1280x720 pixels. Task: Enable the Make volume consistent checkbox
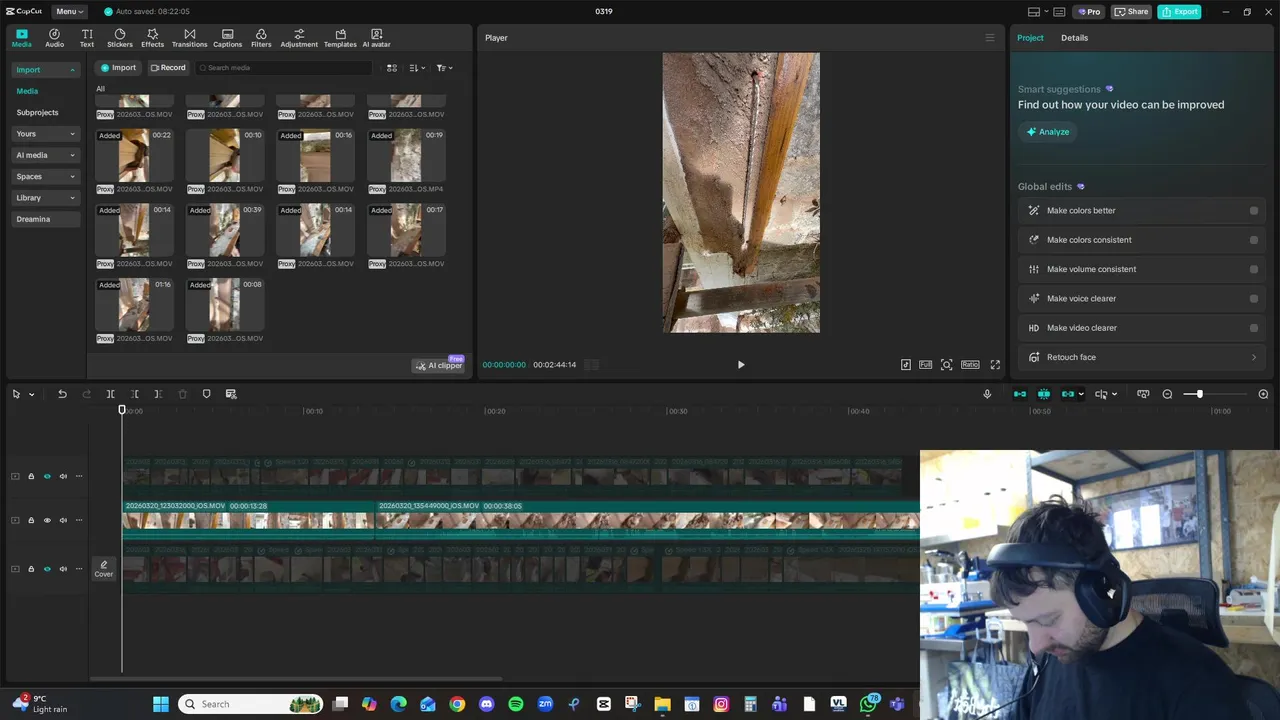1254,269
